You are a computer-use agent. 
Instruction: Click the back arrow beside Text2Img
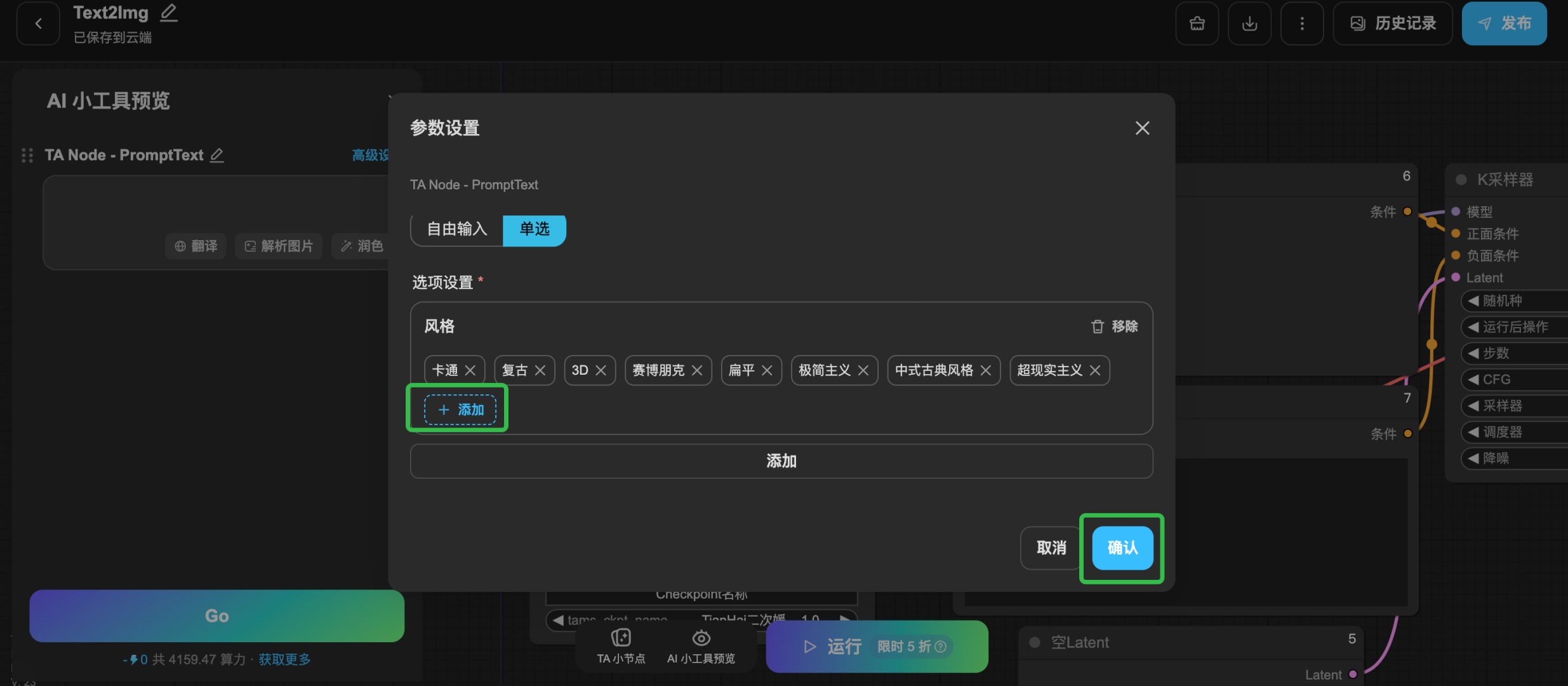coord(38,24)
